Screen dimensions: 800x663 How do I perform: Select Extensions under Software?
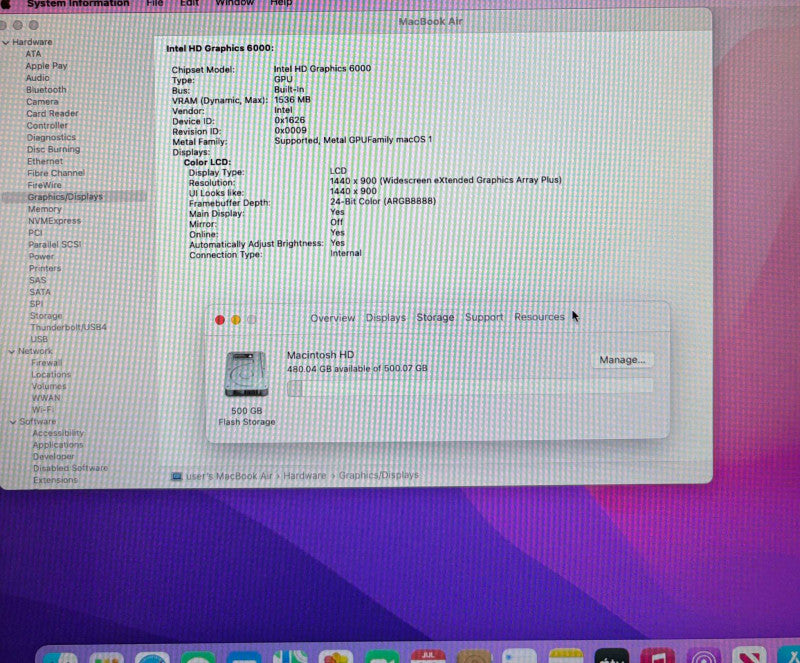(x=55, y=480)
